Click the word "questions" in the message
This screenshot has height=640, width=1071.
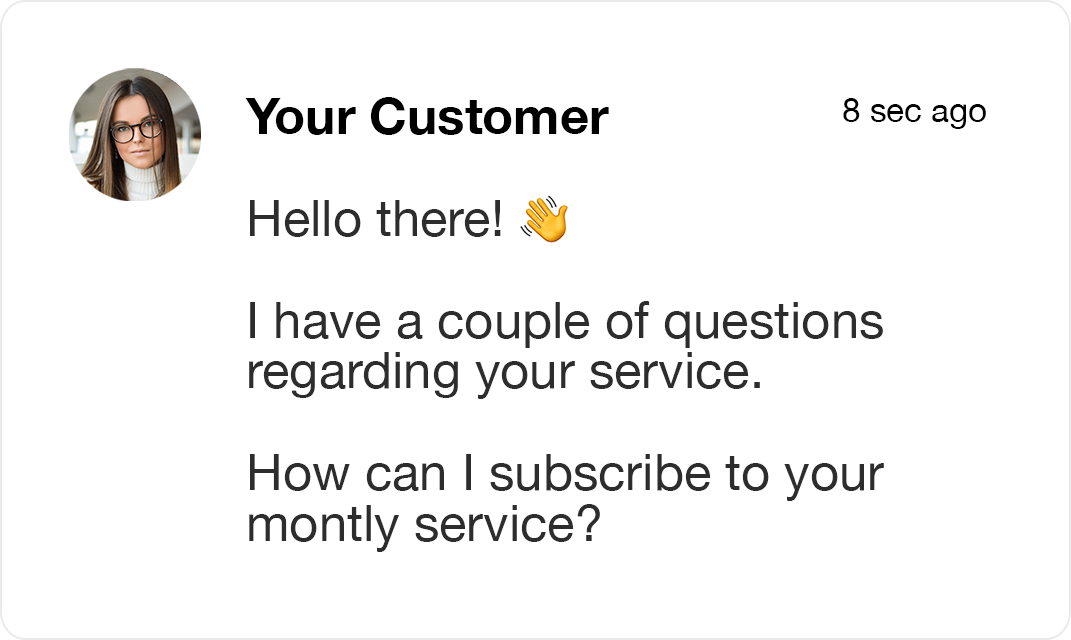click(773, 323)
